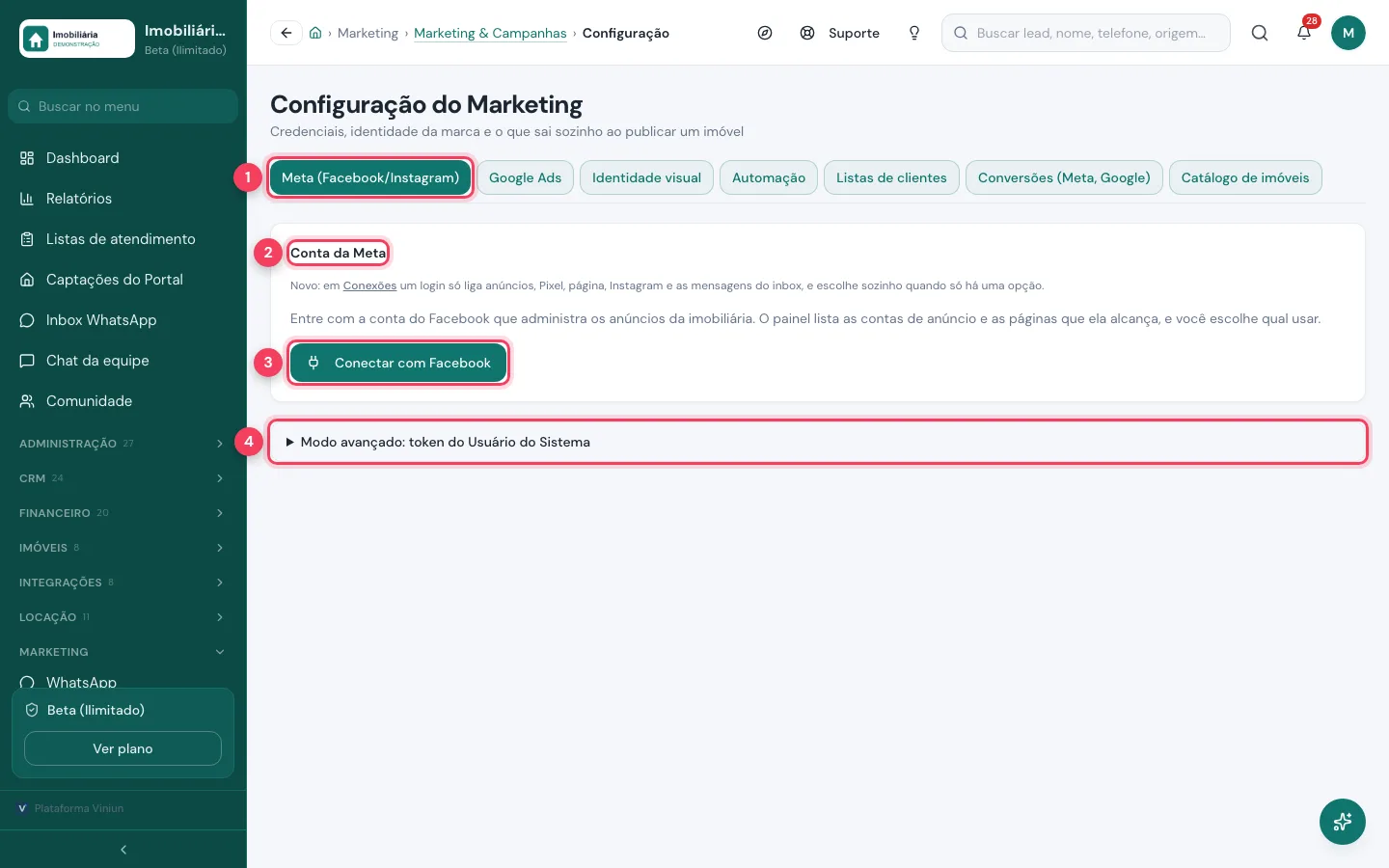Open Listas de clientes tab

pyautogui.click(x=891, y=177)
